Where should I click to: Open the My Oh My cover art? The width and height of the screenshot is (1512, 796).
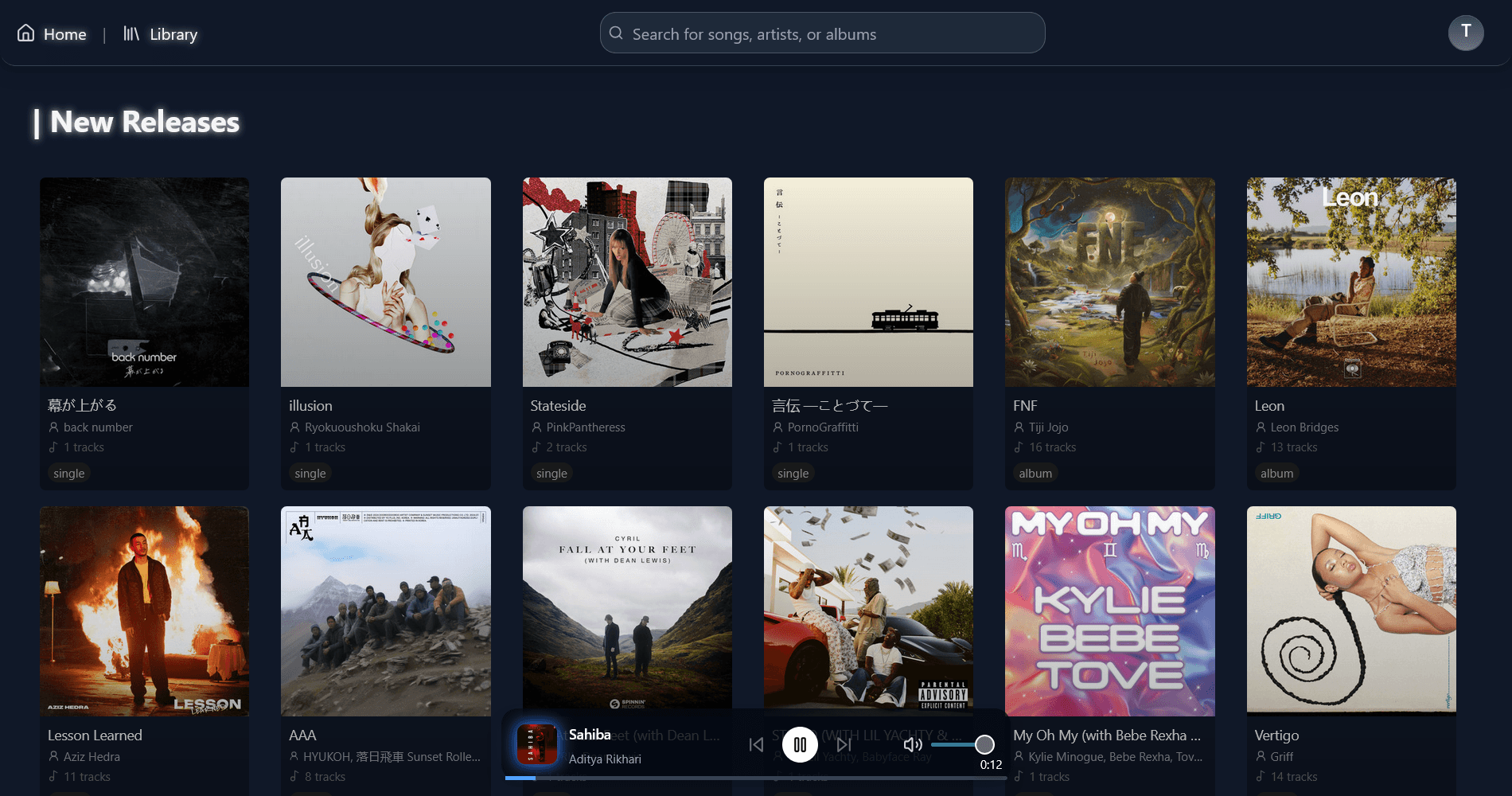click(1109, 611)
